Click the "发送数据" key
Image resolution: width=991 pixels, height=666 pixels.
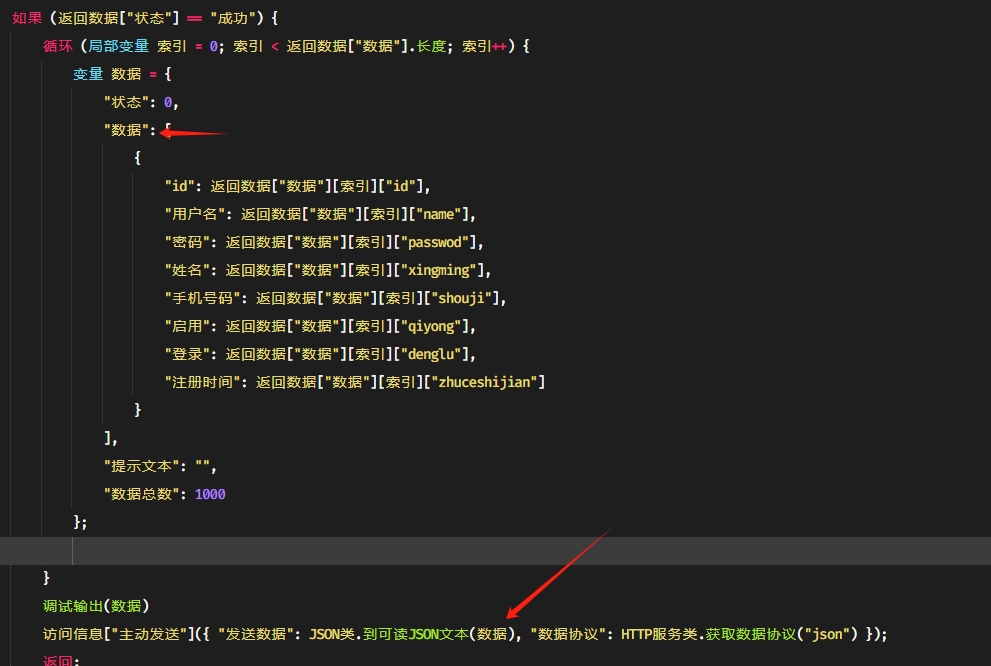click(x=255, y=634)
